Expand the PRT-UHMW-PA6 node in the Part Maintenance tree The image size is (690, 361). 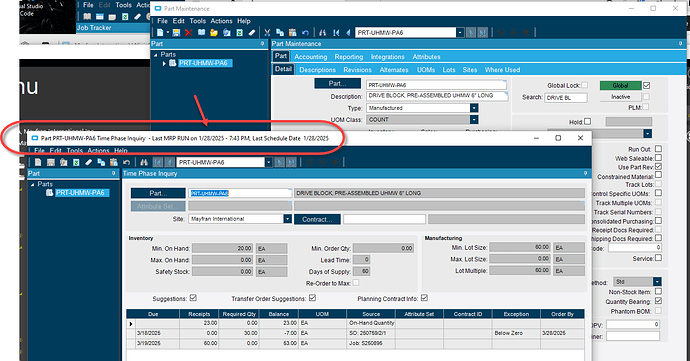(164, 63)
